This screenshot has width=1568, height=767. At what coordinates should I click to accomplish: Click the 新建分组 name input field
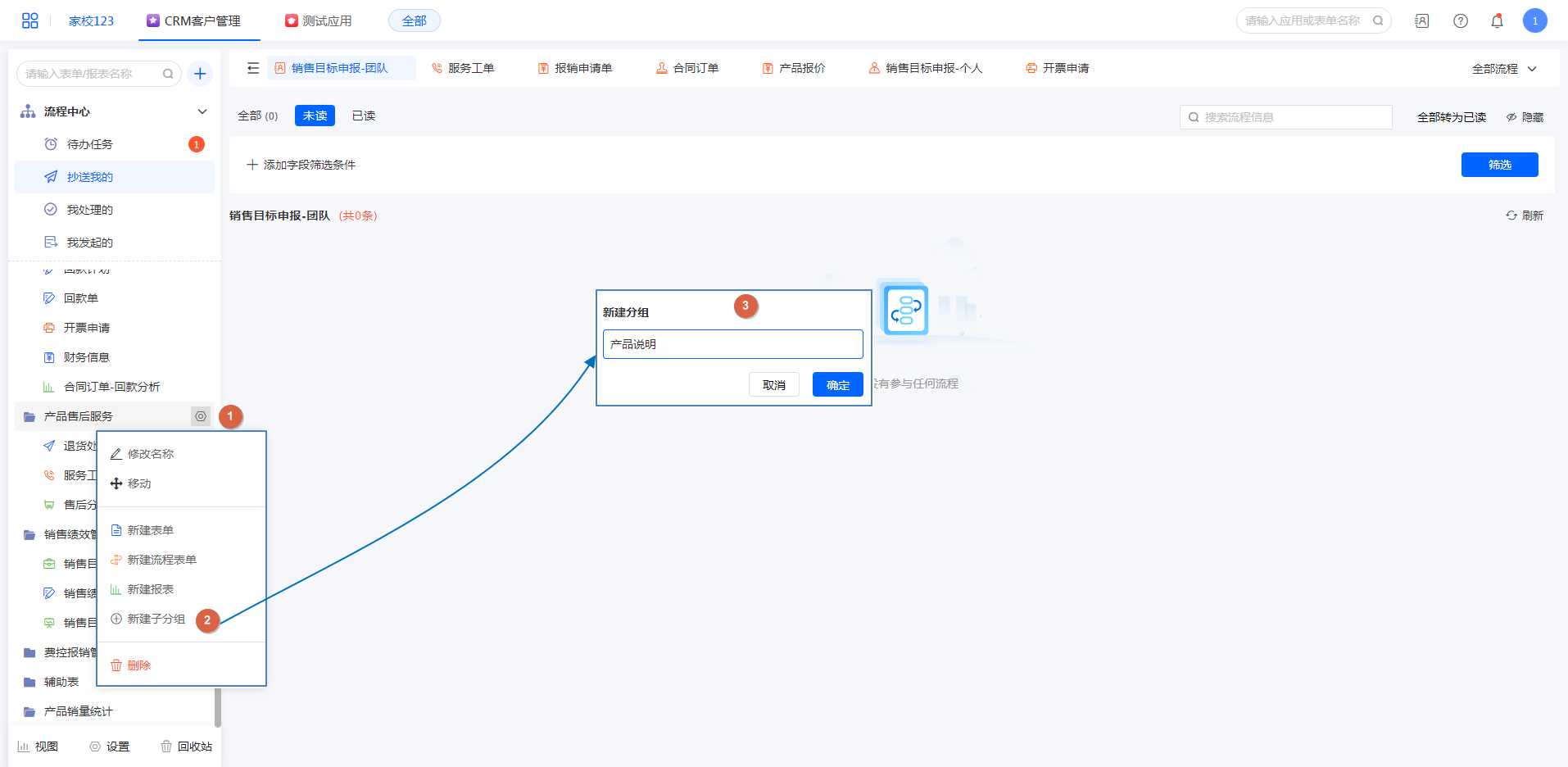[x=732, y=344]
